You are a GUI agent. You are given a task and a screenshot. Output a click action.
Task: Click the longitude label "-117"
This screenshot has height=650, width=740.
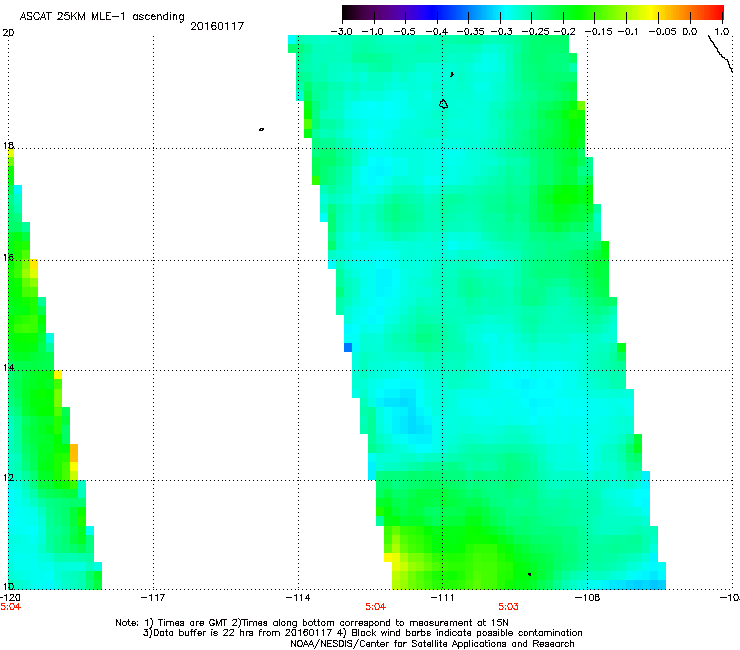coord(153,598)
